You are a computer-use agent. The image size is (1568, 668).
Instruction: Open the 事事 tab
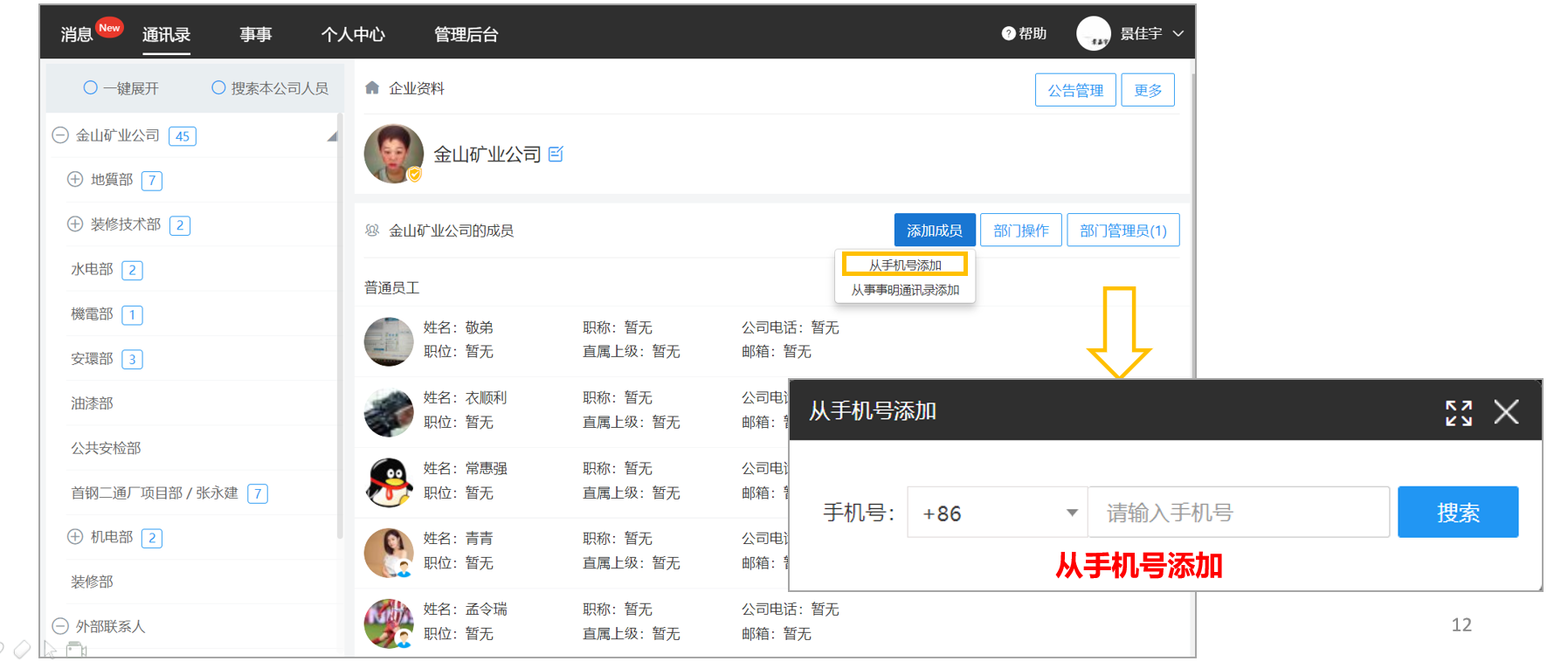(x=256, y=35)
